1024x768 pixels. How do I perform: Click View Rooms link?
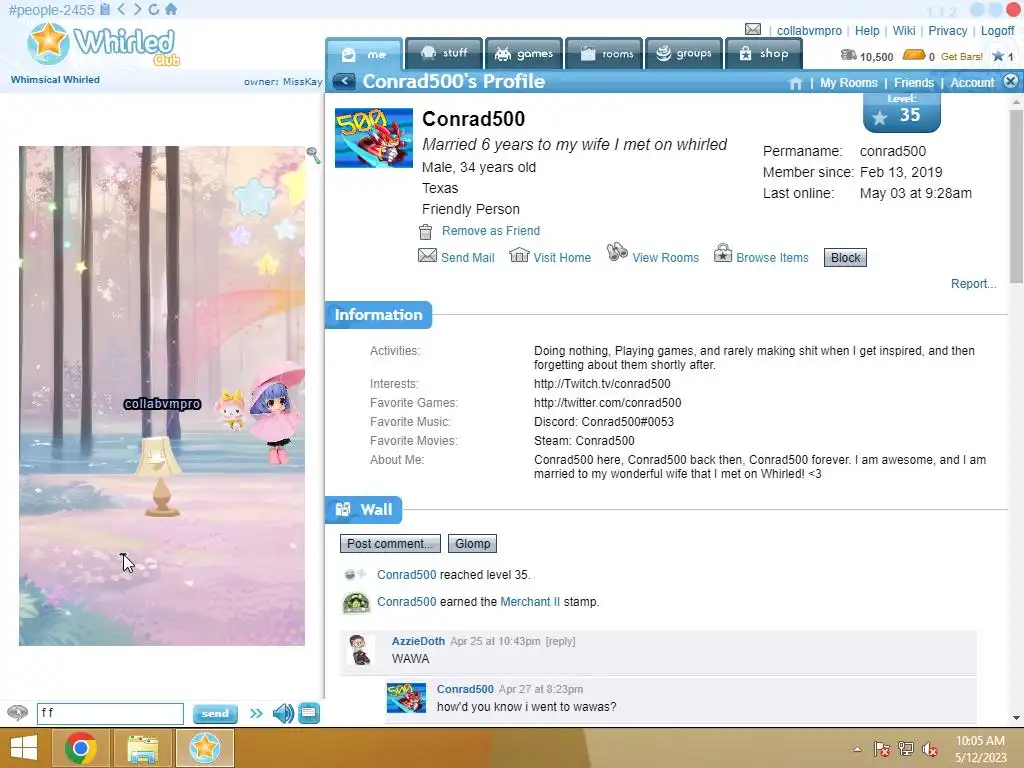tap(665, 257)
